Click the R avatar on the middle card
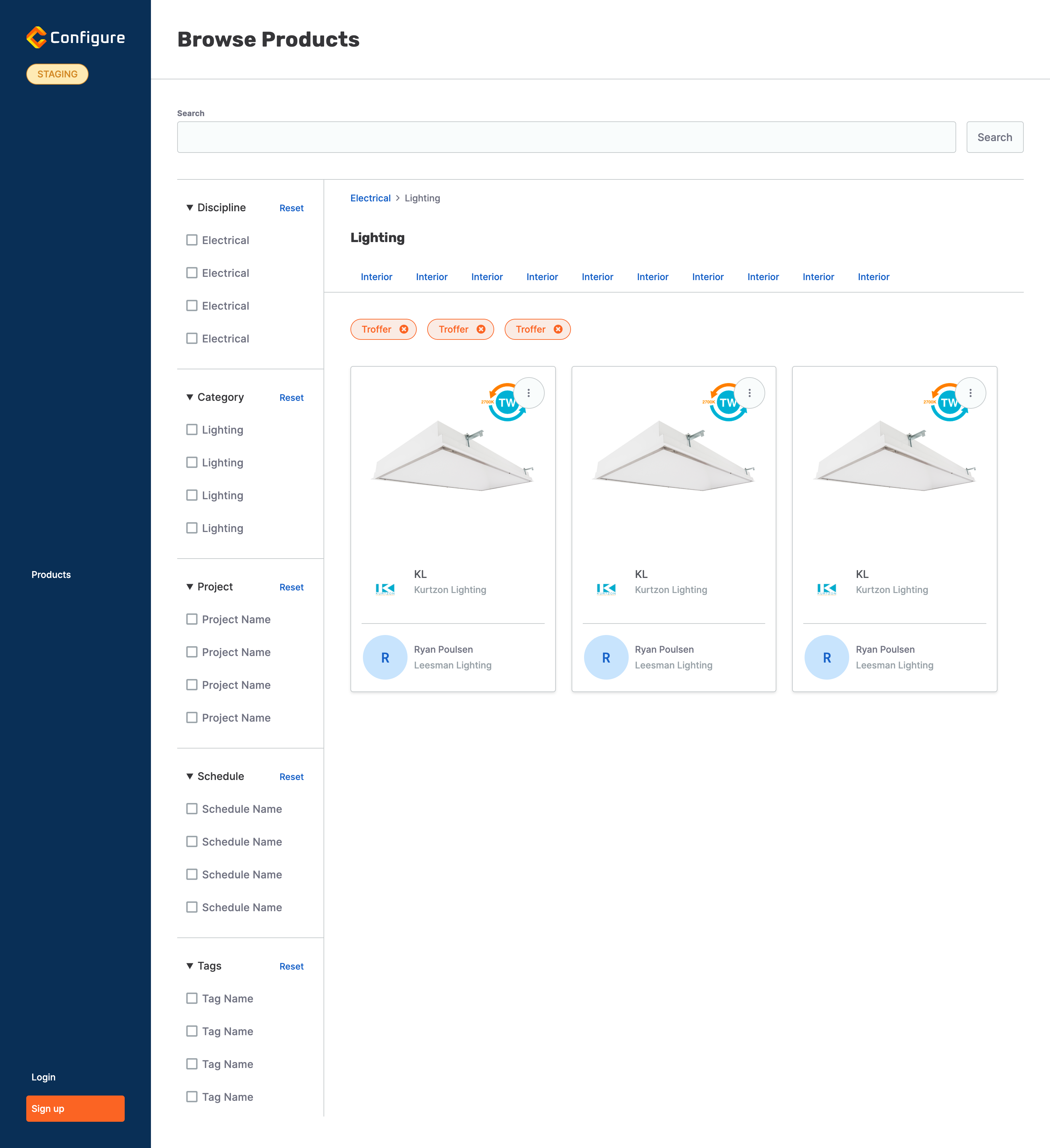The height and width of the screenshot is (1148, 1050). (x=606, y=657)
